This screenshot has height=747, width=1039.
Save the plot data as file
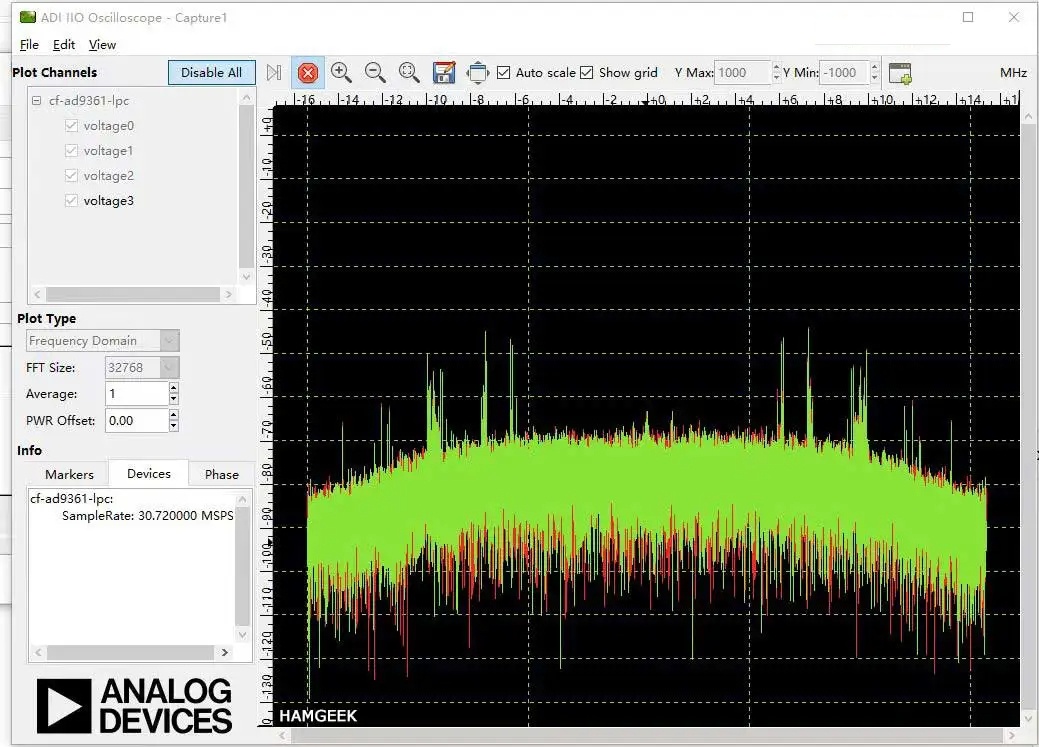(444, 73)
